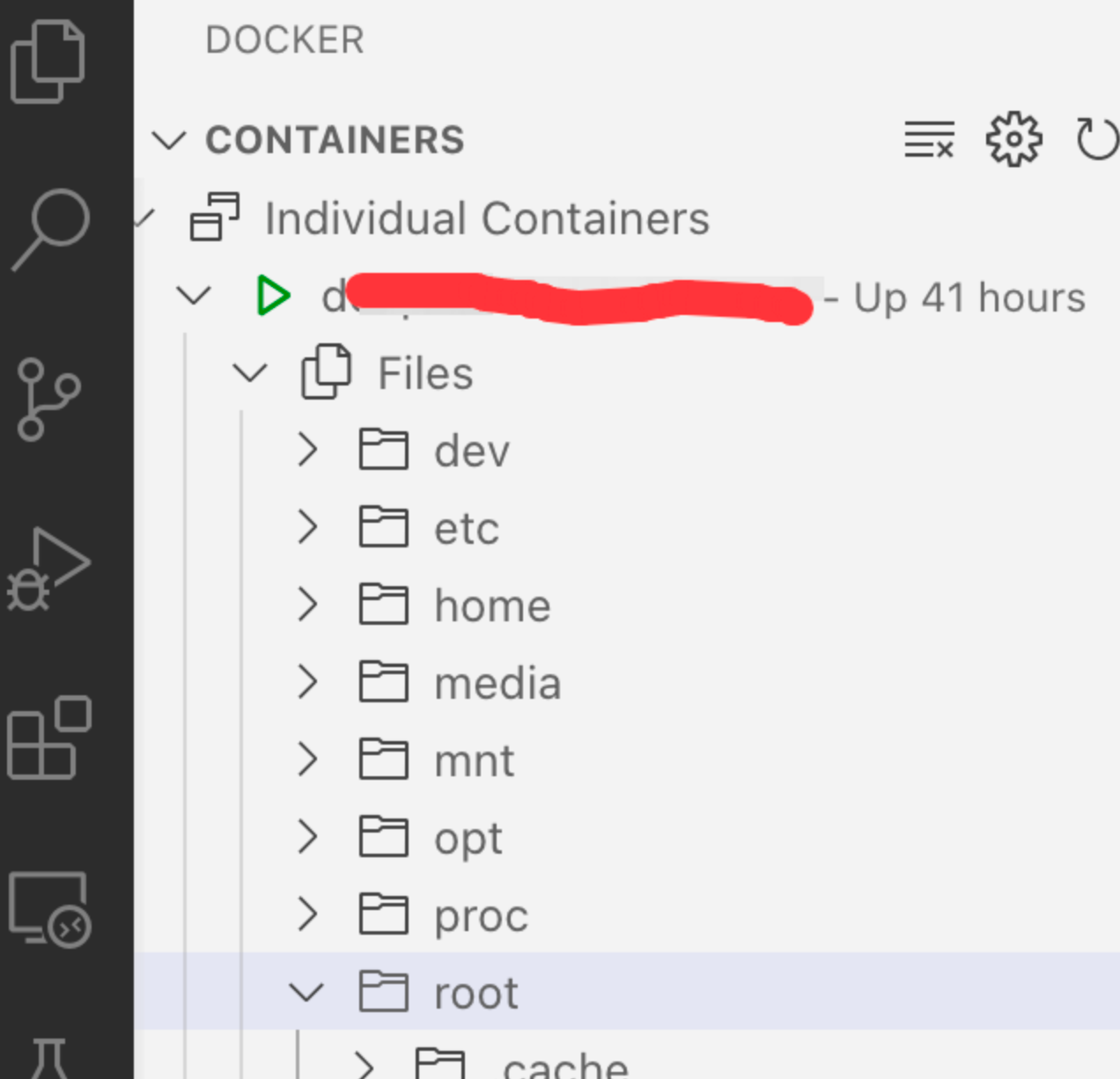Open Docker extension settings via gear icon
Screen dimensions: 1120x1079
pos(1013,139)
